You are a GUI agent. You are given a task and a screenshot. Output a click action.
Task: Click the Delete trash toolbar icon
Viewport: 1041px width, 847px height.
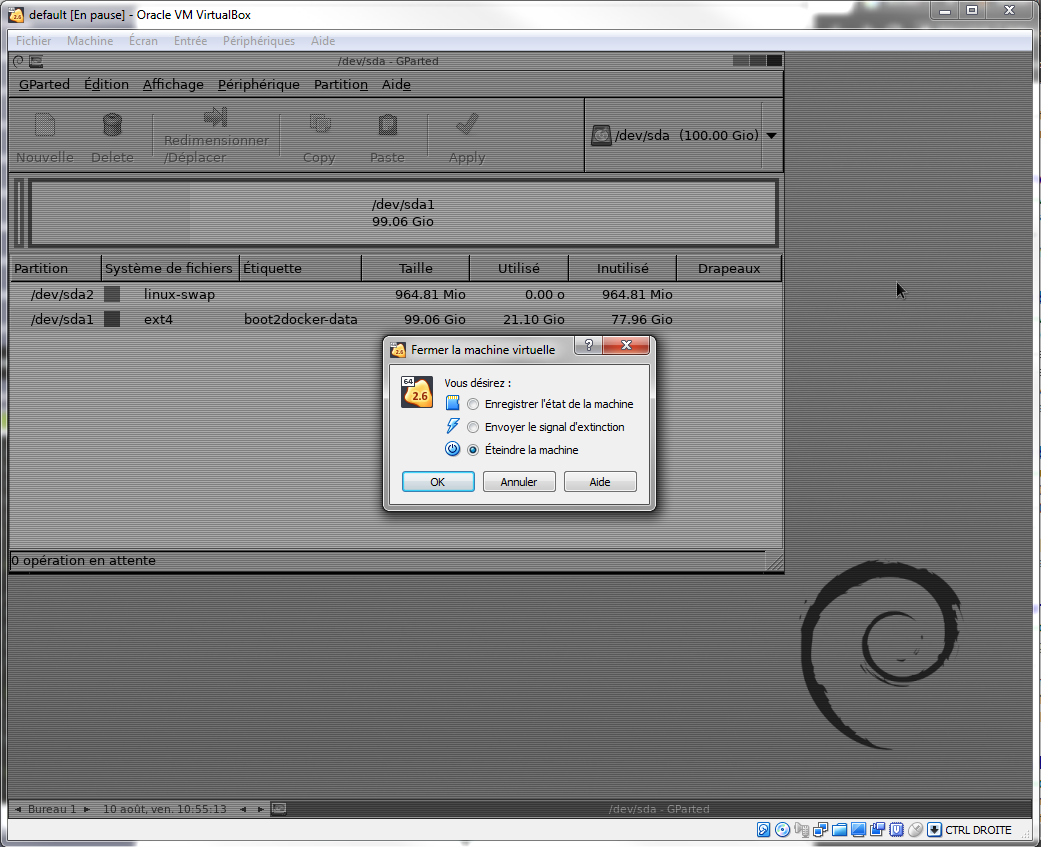[112, 124]
